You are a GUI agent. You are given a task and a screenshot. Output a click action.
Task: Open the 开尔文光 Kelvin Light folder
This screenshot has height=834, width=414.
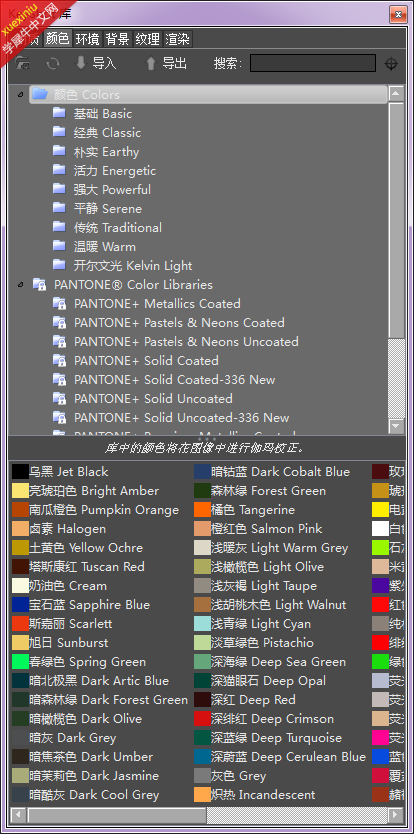click(x=122, y=266)
